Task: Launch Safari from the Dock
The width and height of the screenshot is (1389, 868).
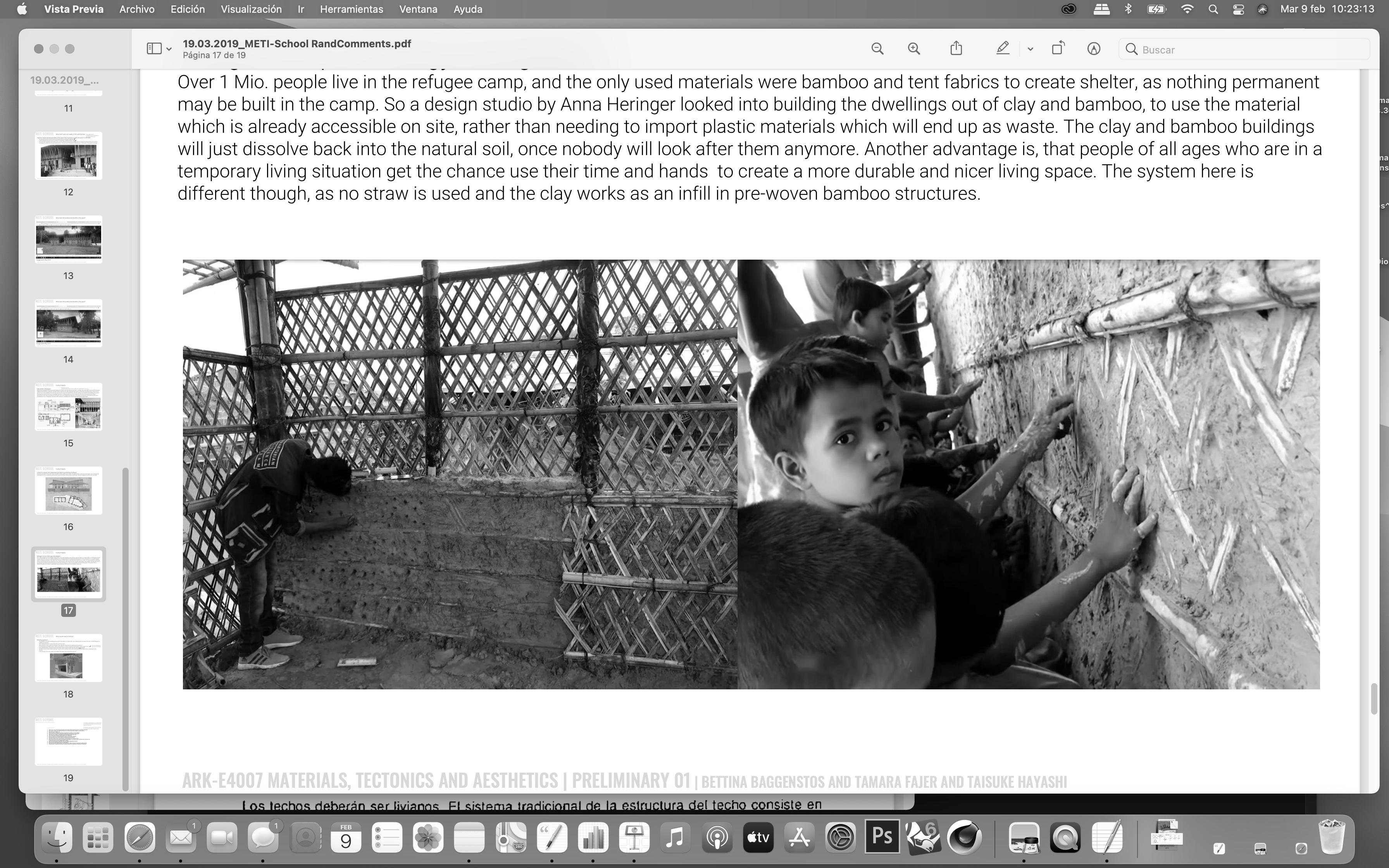Action: coord(140,837)
